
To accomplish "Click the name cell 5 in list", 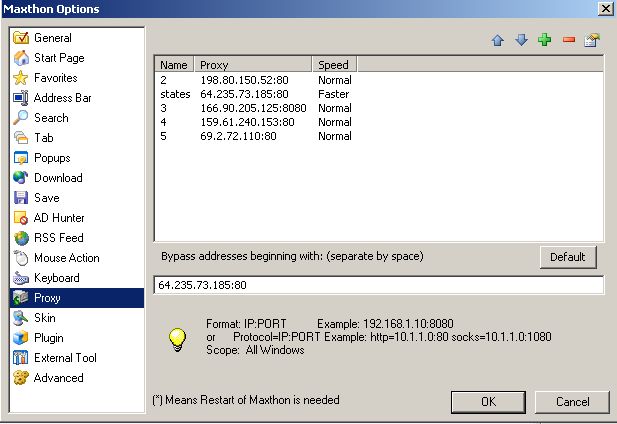I will pos(163,136).
